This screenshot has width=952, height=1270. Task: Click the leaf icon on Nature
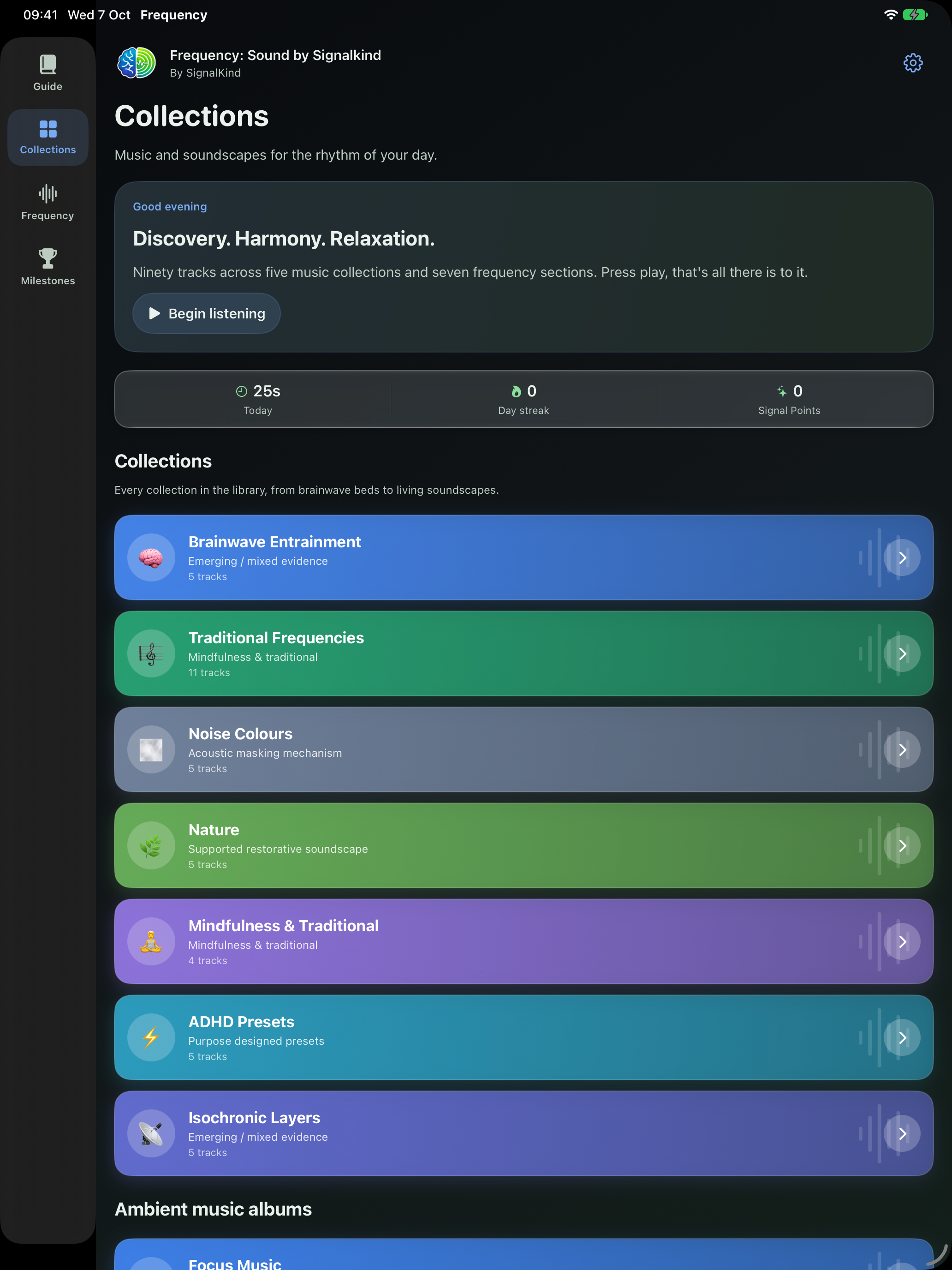click(x=151, y=845)
